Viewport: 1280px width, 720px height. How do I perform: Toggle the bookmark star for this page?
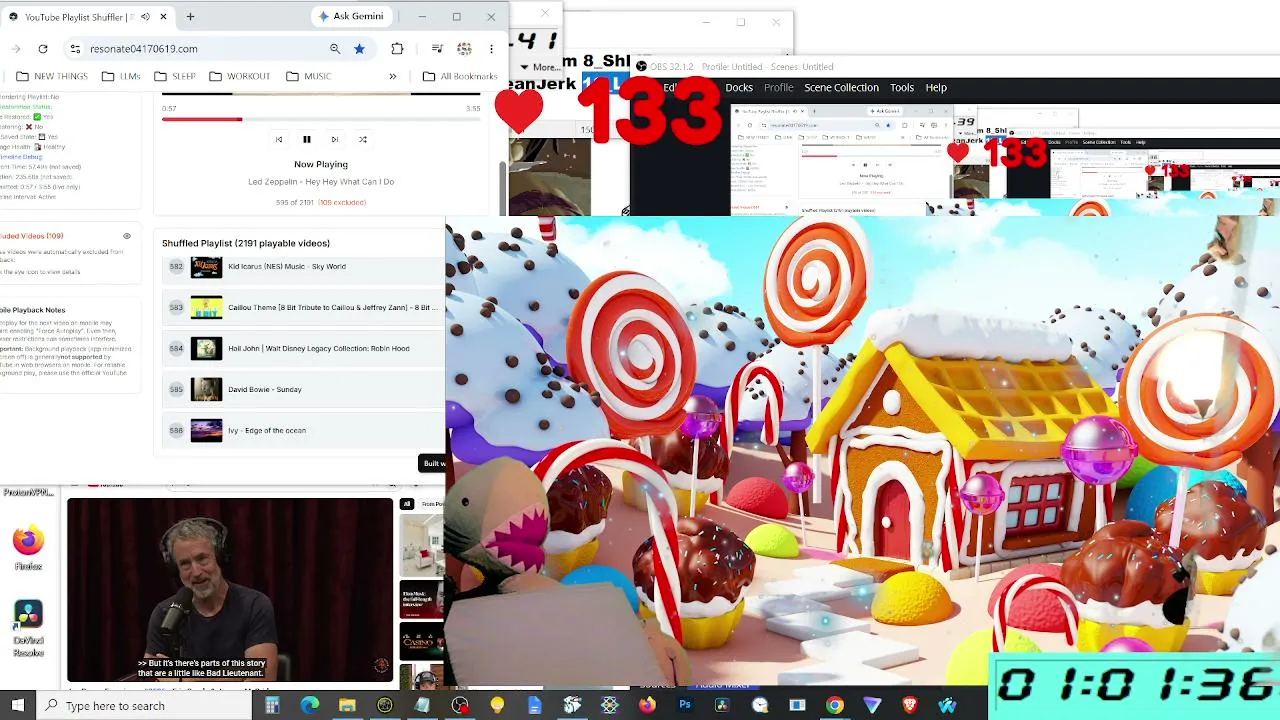(x=359, y=48)
